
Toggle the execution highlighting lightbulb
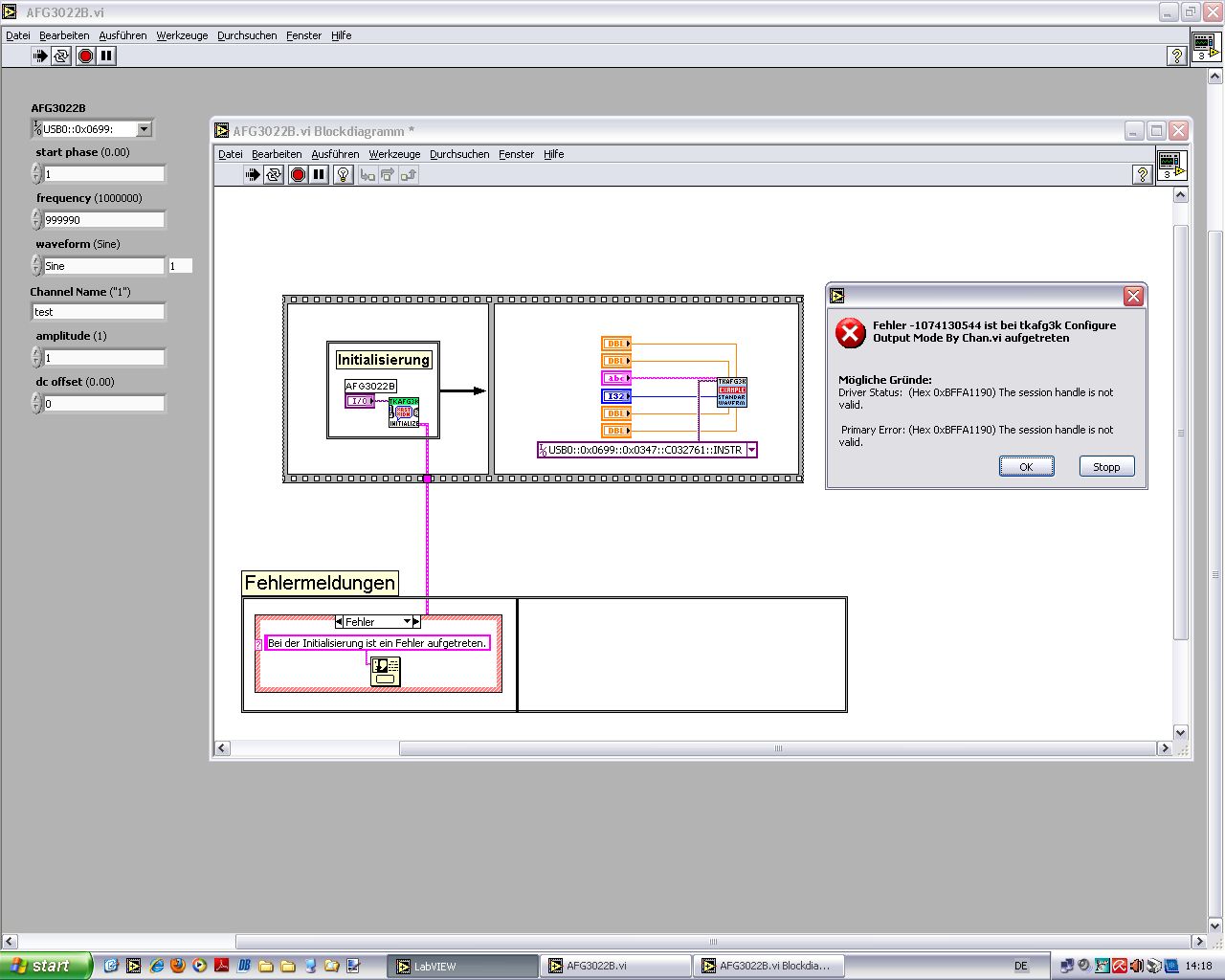click(344, 174)
